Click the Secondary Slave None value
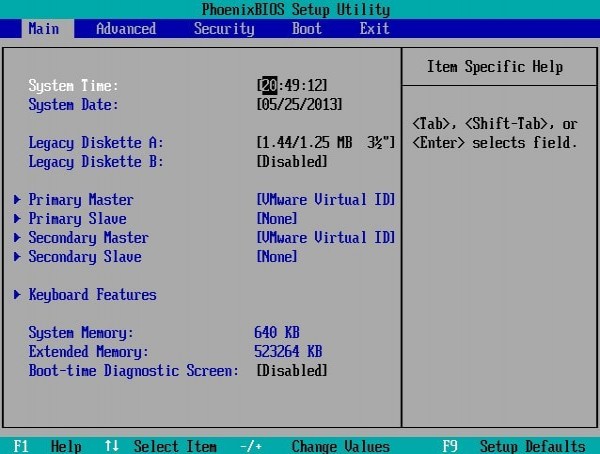 277,257
